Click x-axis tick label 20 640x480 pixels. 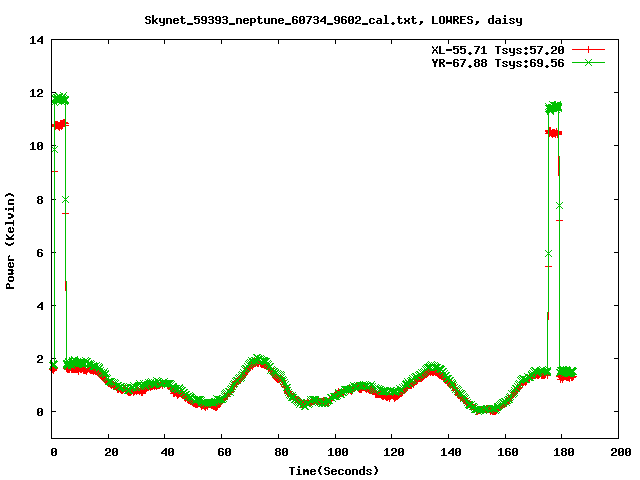(x=111, y=452)
